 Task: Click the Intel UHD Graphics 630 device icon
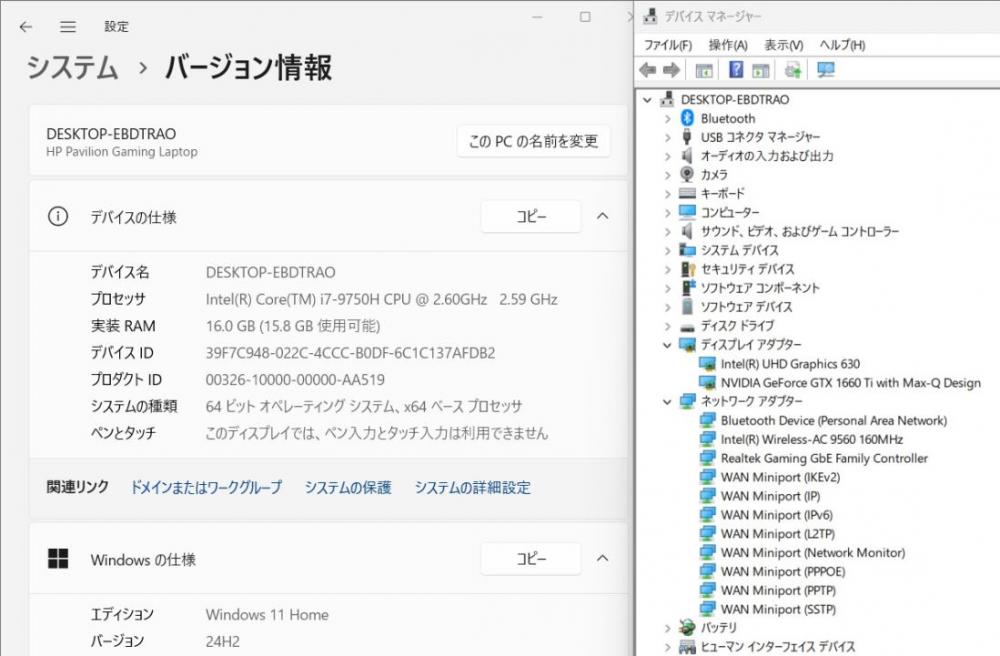[x=707, y=364]
